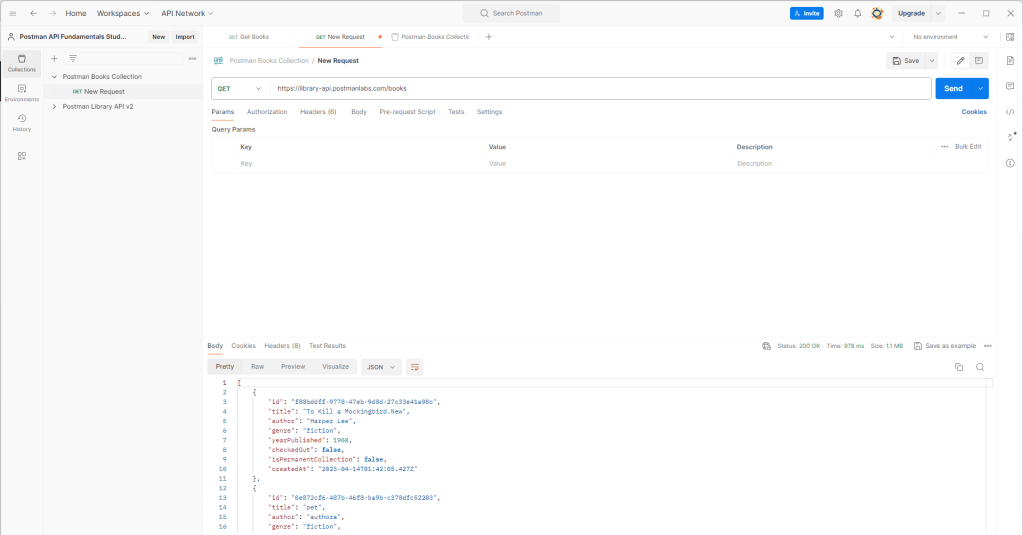
Task: Open the notifications bell icon
Action: tap(857, 13)
